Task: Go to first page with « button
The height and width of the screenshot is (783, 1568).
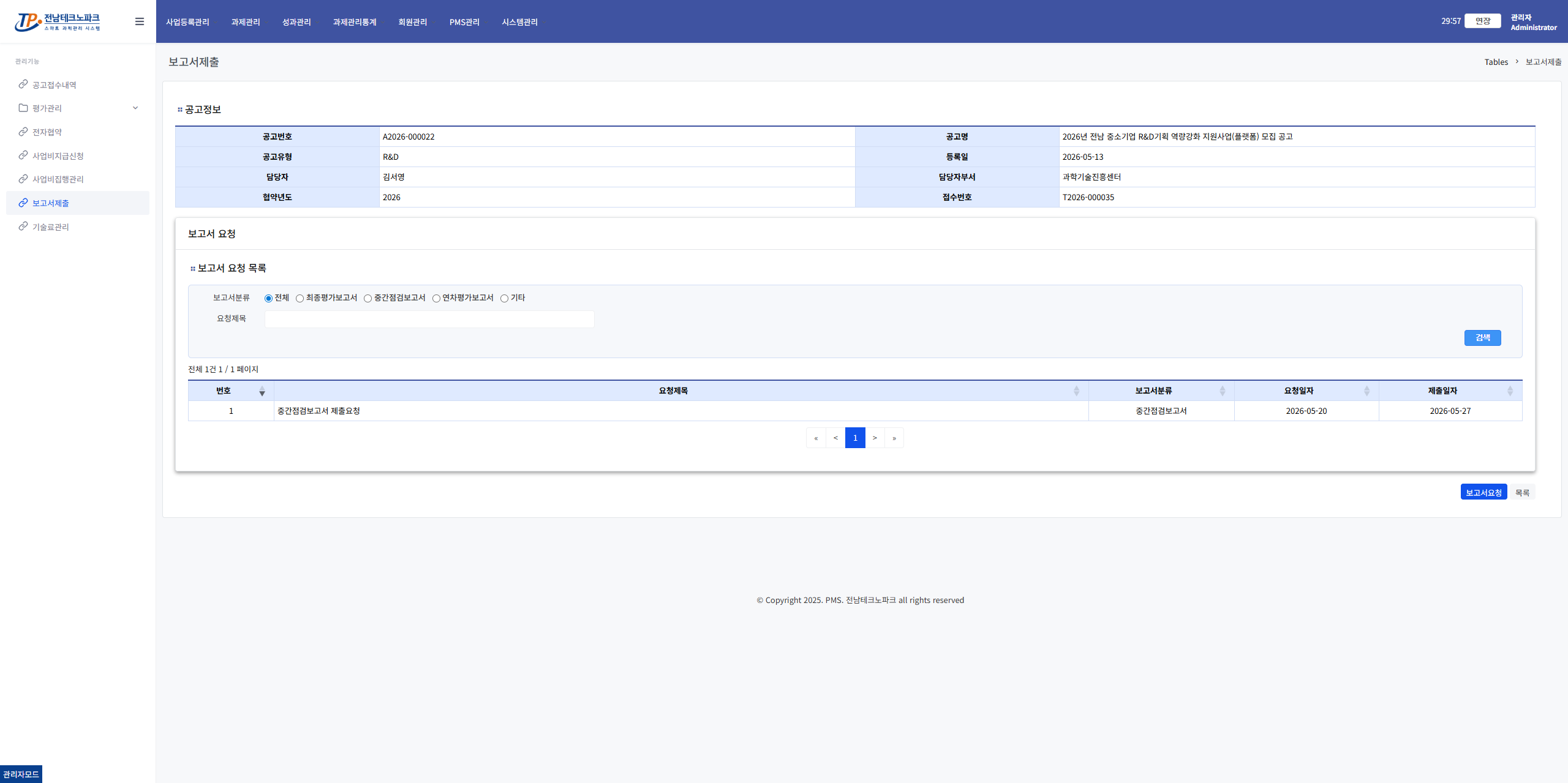Action: [816, 438]
